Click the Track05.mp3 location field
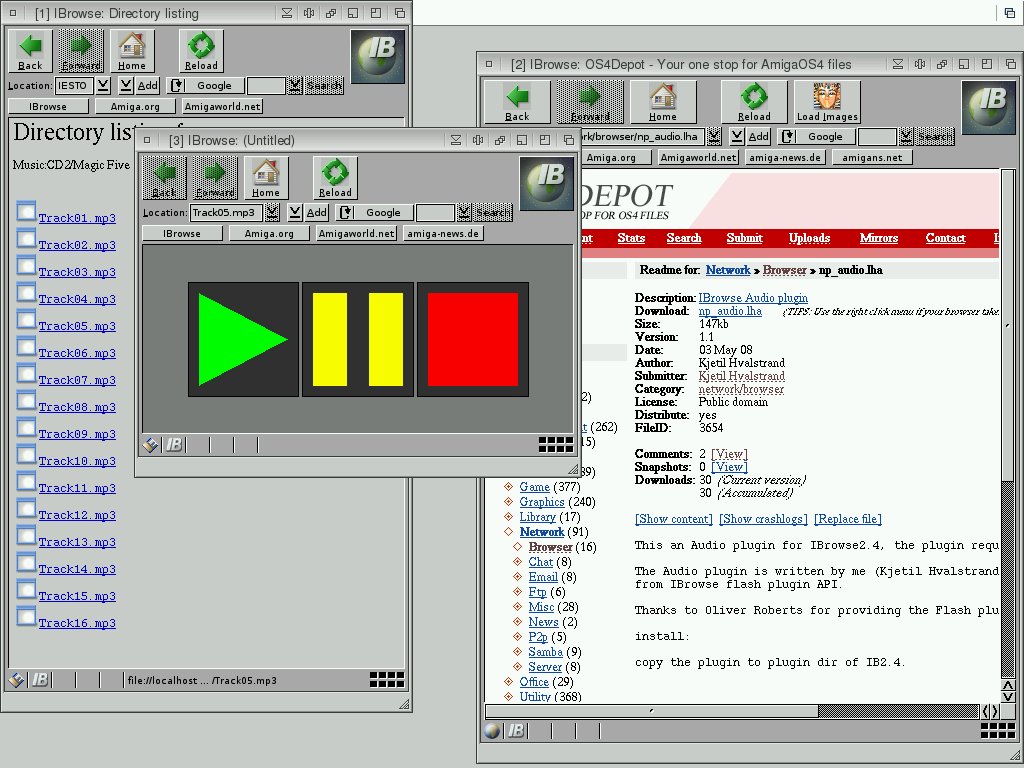This screenshot has height=768, width=1024. 225,212
